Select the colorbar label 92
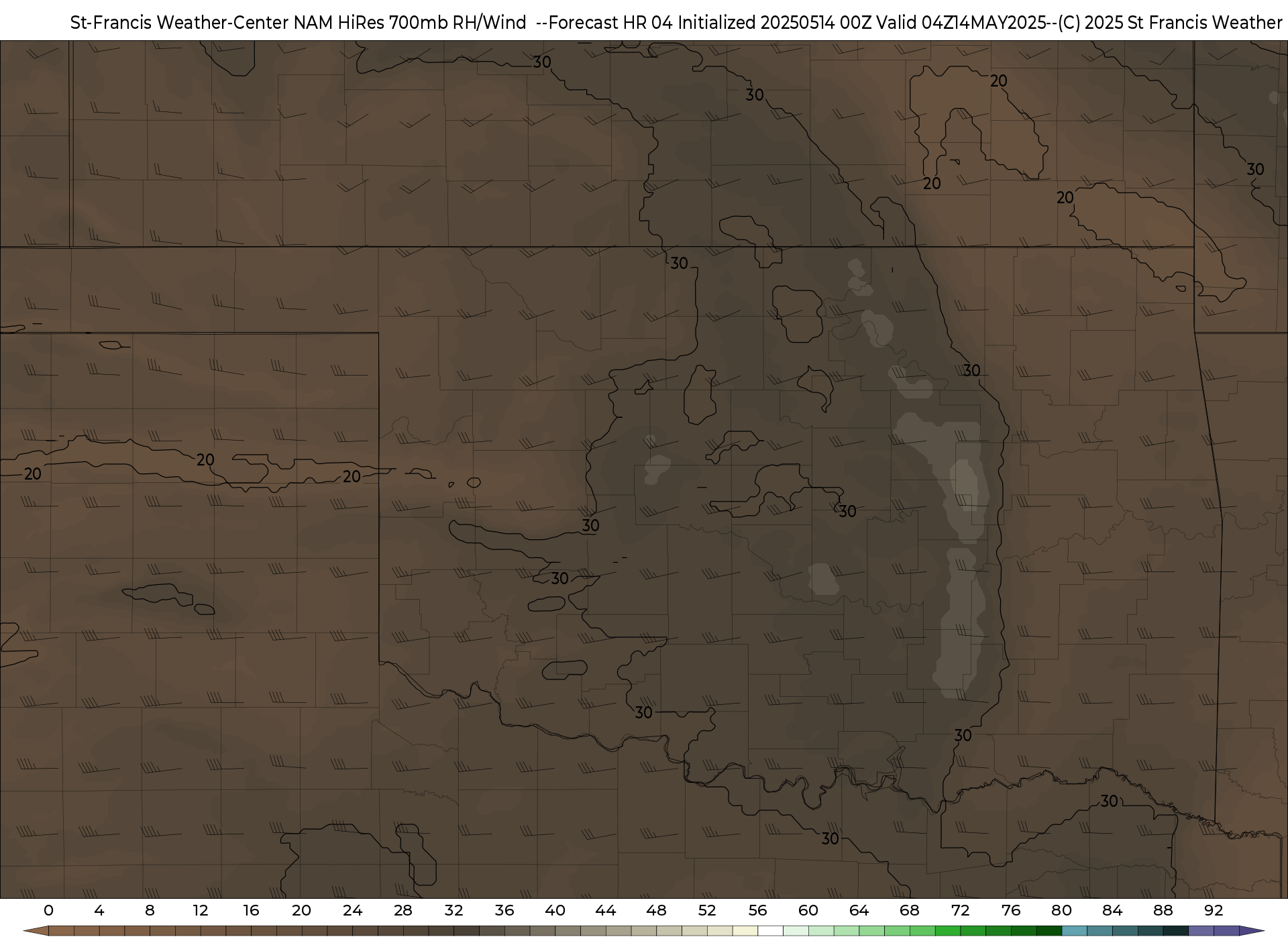This screenshot has height=939, width=1288. pyautogui.click(x=1214, y=910)
